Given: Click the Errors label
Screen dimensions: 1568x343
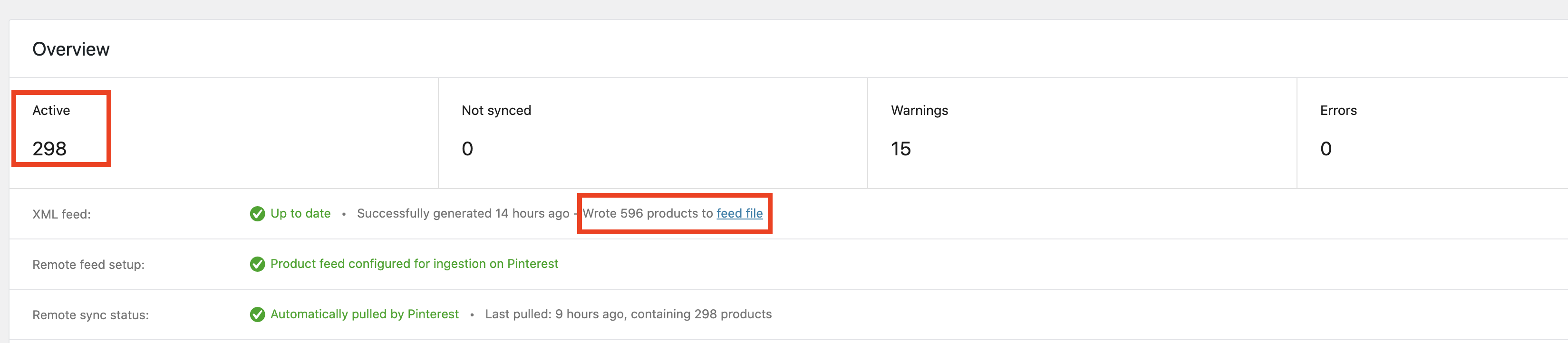Looking at the screenshot, I should [1338, 110].
